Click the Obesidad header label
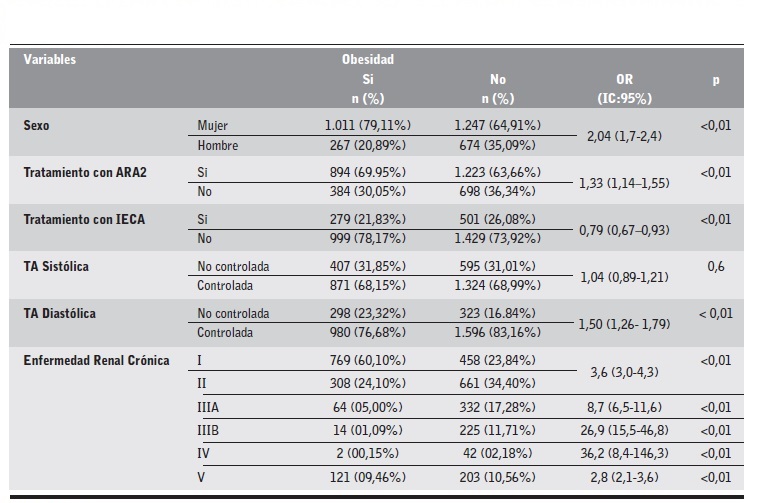 (x=368, y=59)
